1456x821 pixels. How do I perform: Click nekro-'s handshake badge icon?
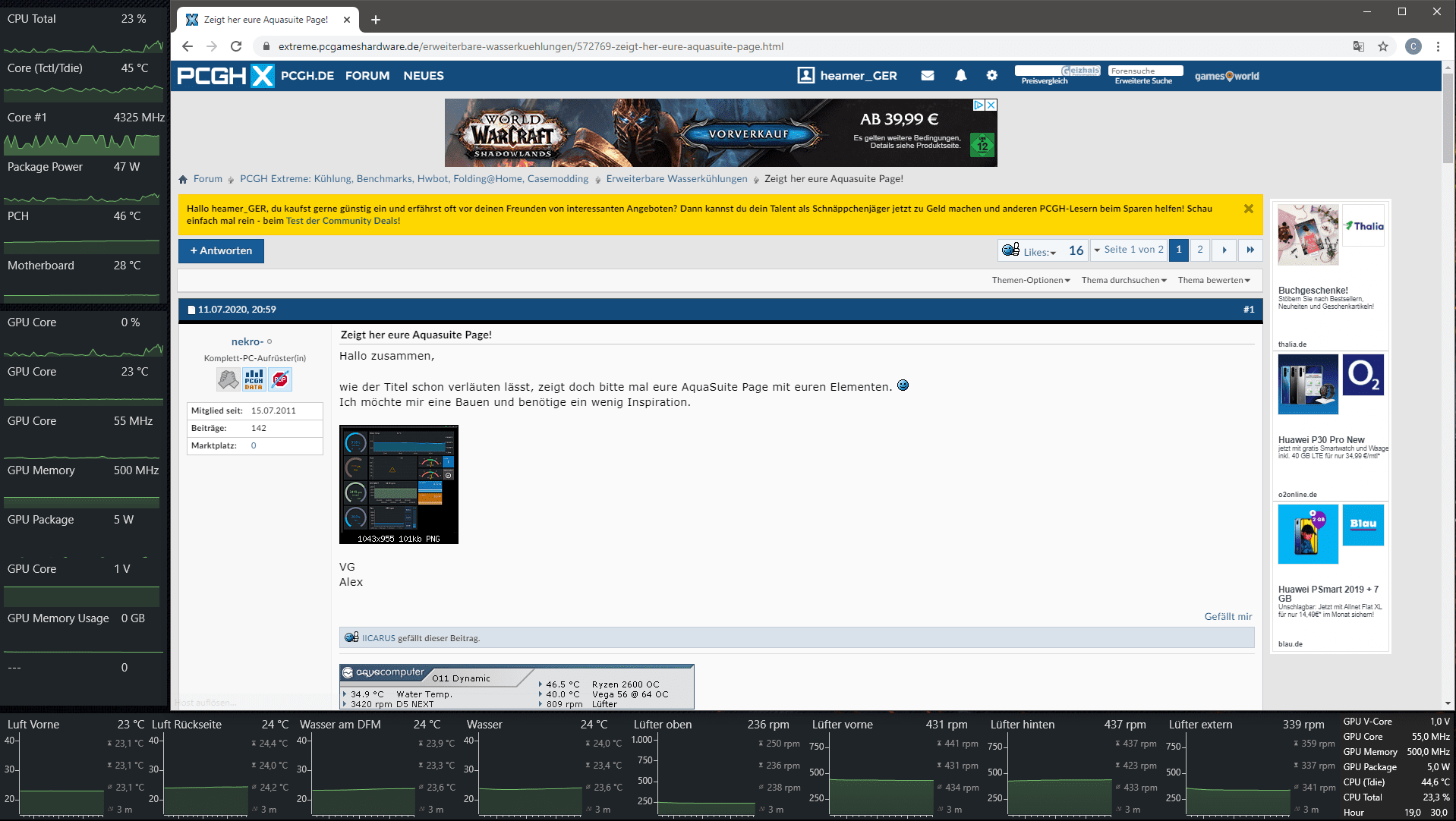(x=228, y=379)
